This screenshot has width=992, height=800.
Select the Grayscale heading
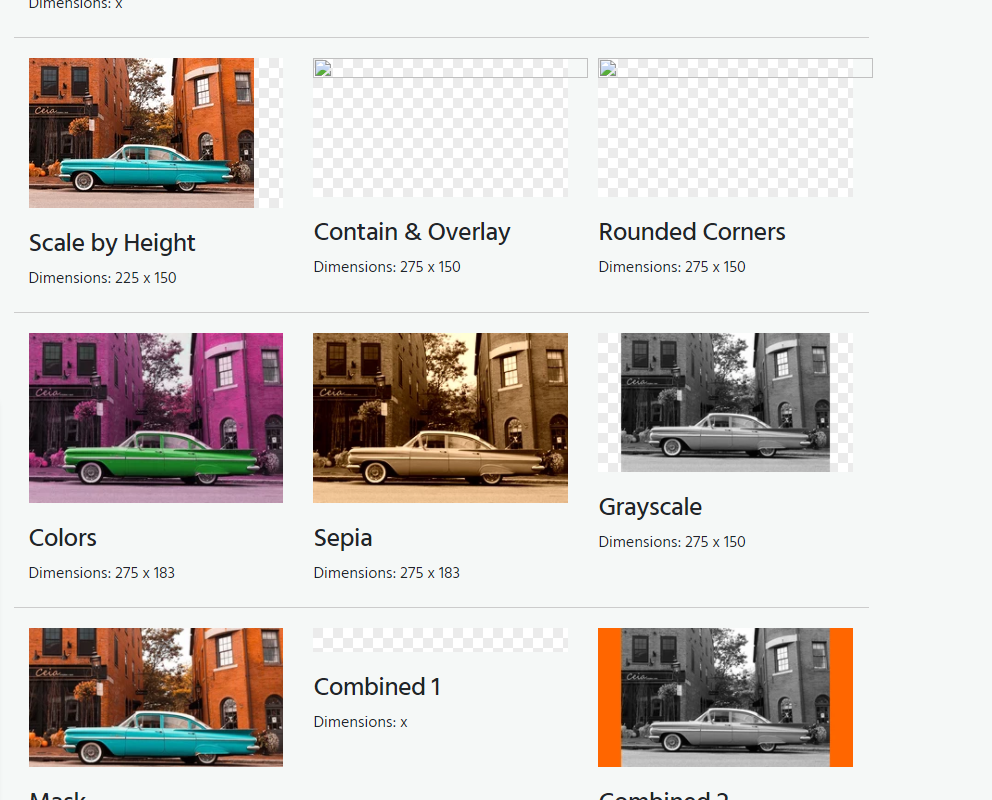(650, 507)
